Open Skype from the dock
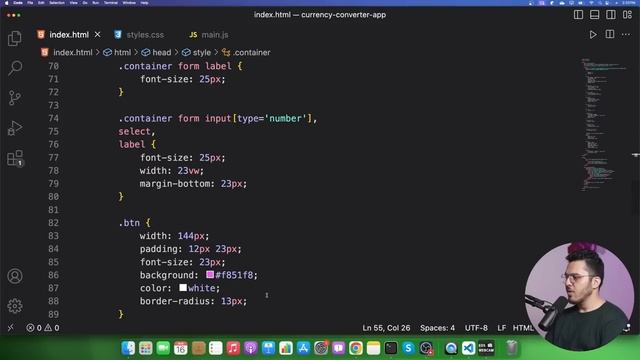640x360 pixels. [x=408, y=348]
